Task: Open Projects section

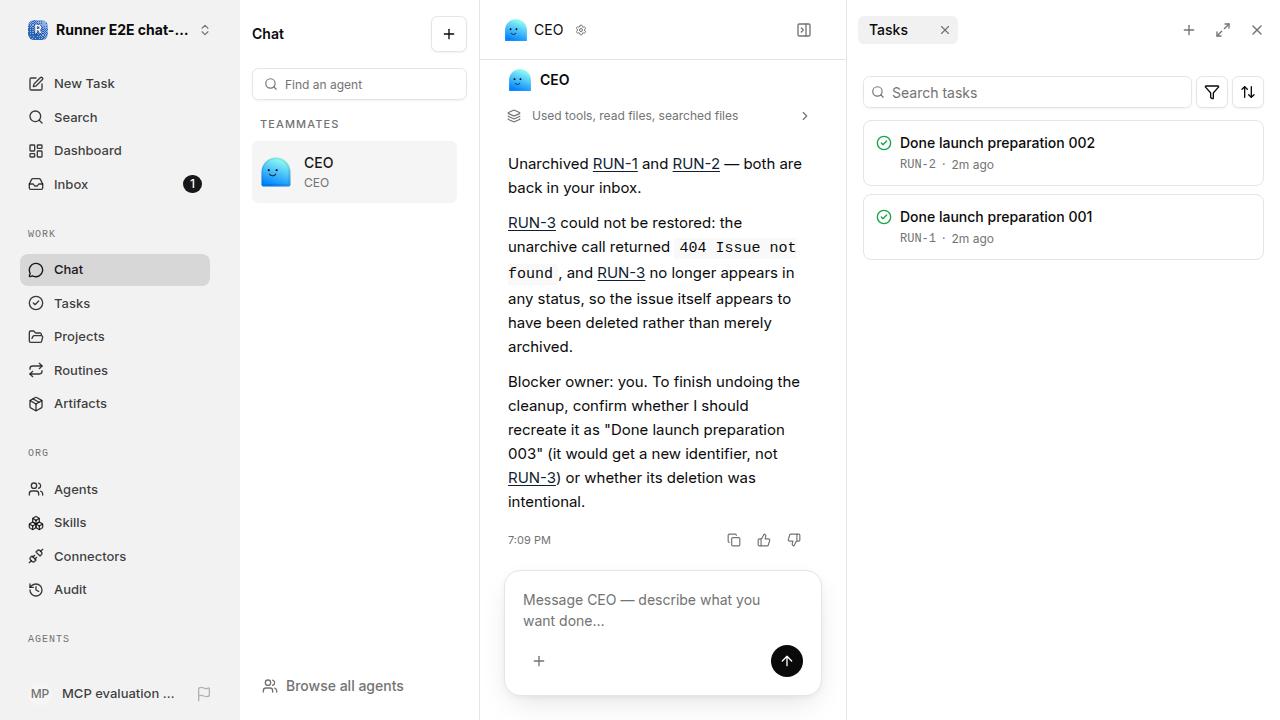Action: coord(115,337)
